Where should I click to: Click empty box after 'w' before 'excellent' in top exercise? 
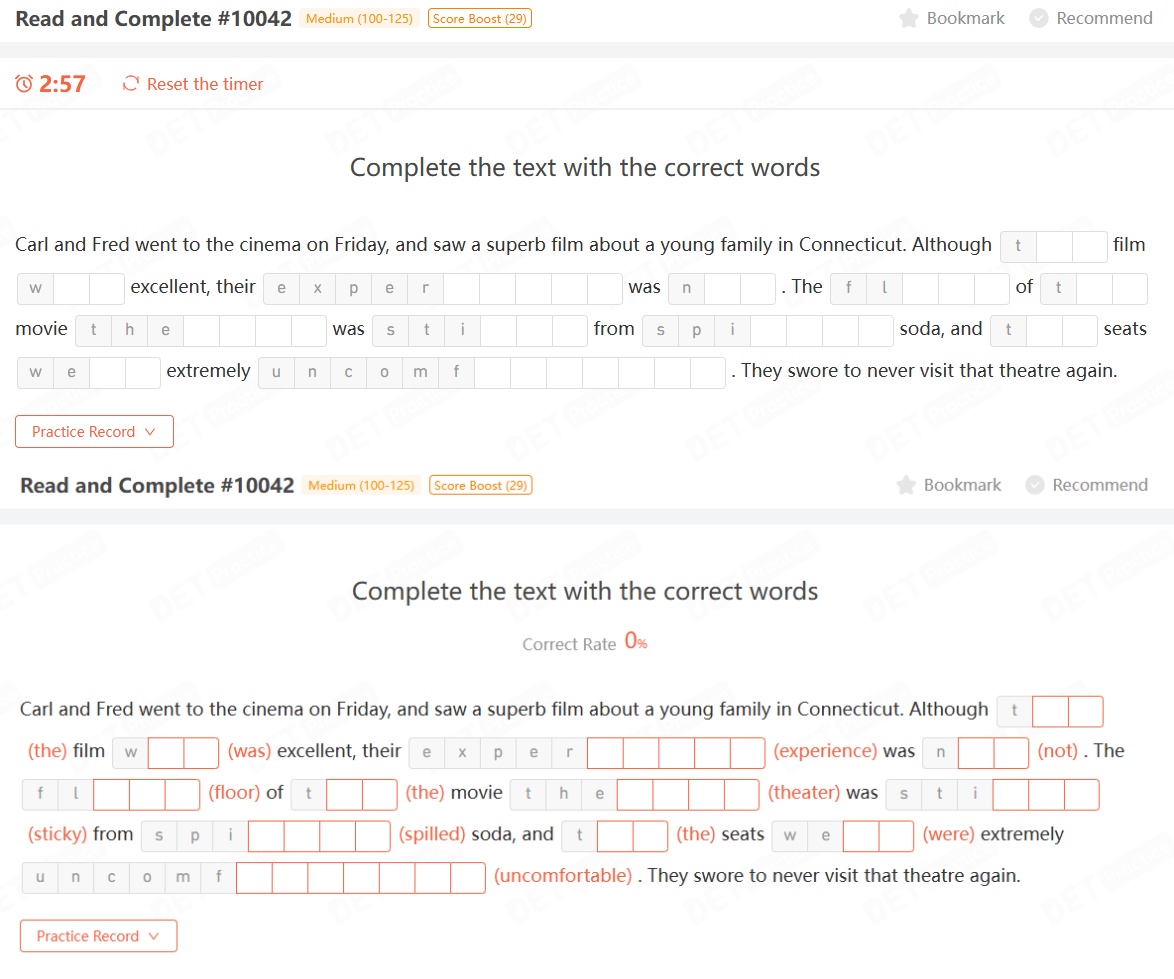(72, 289)
